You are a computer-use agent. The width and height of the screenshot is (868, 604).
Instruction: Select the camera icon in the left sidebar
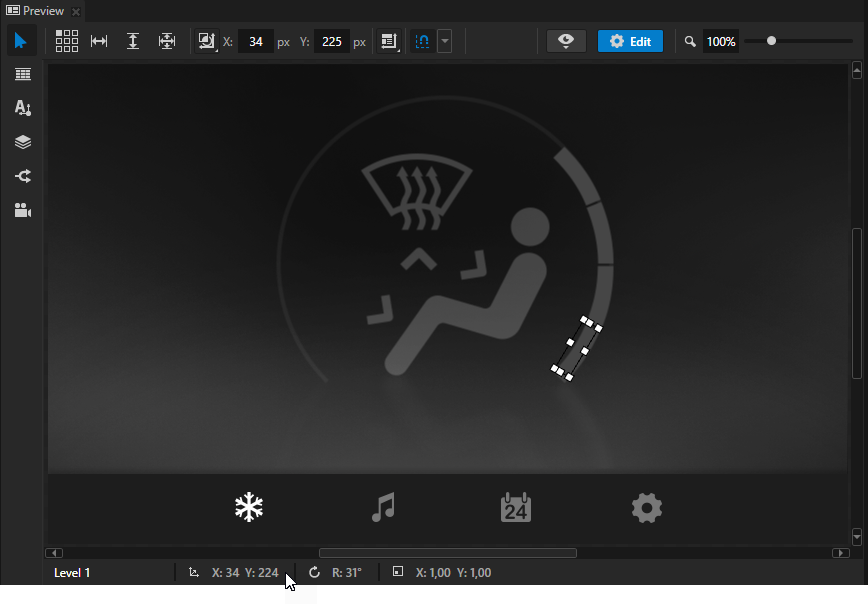point(22,210)
